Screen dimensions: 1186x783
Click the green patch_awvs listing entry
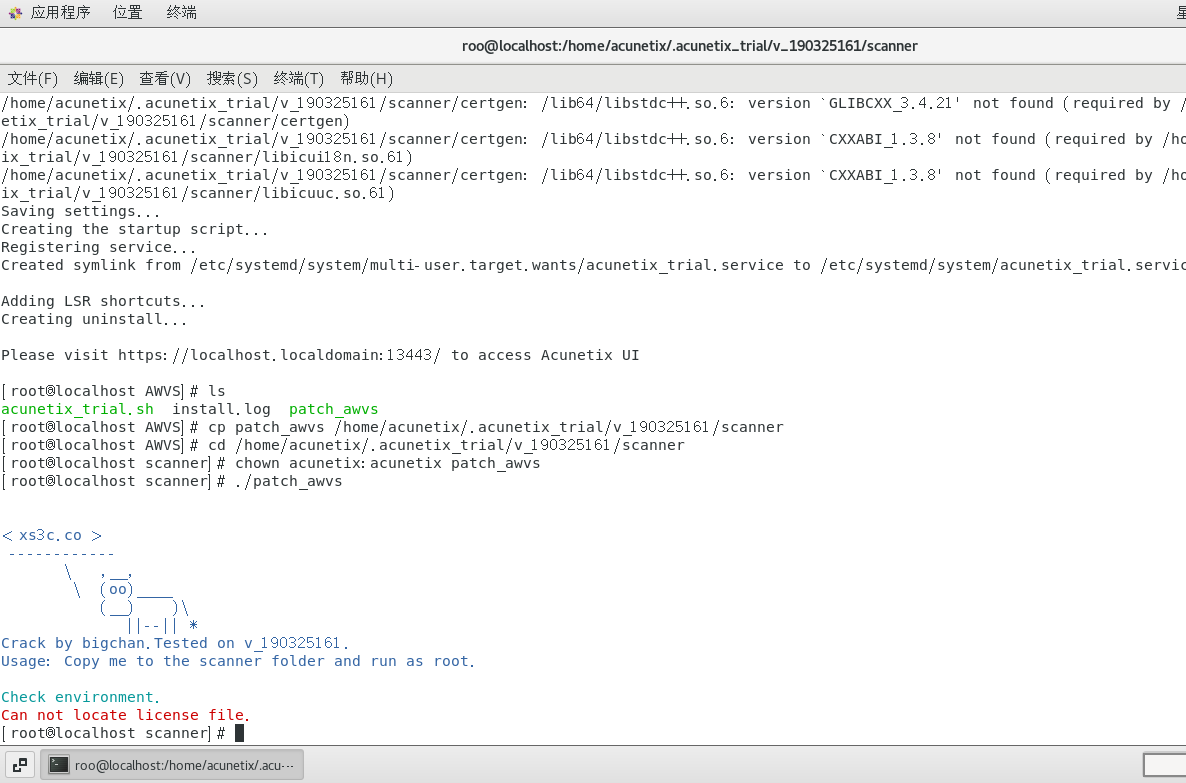pos(334,409)
